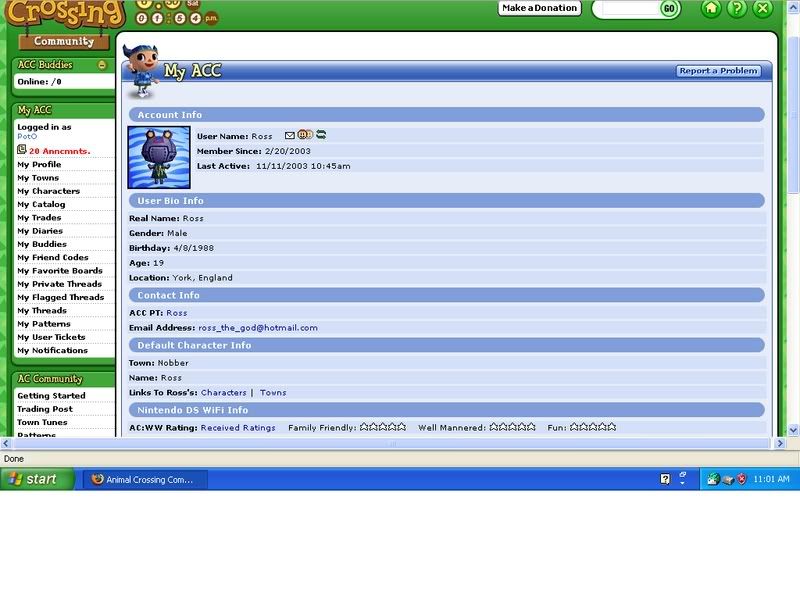Click the green trade arrows icon
Image resolution: width=800 pixels, height=600 pixels.
(x=321, y=135)
